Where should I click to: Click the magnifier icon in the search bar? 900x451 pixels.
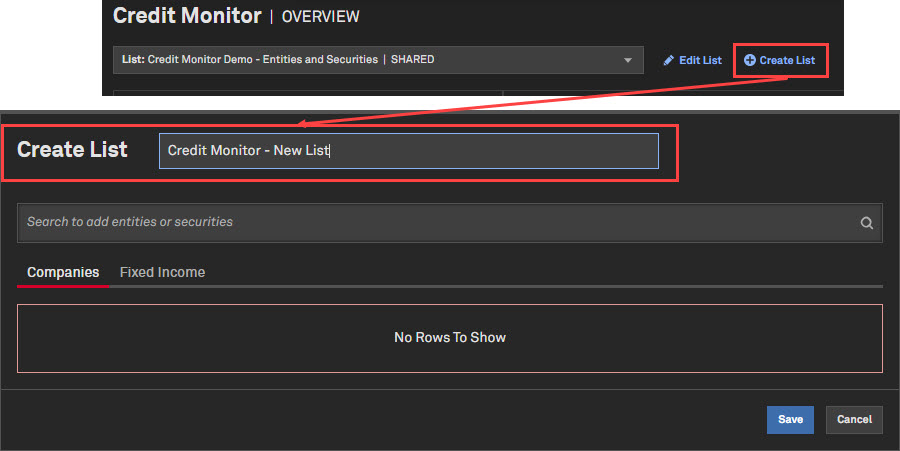867,223
